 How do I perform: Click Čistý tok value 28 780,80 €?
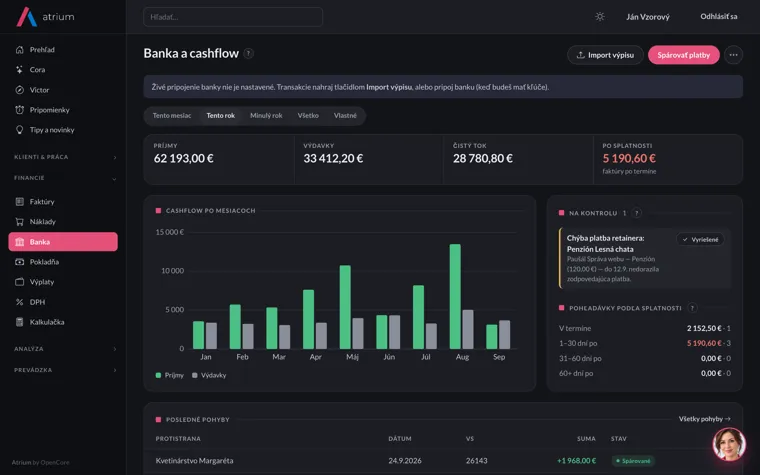tap(483, 158)
